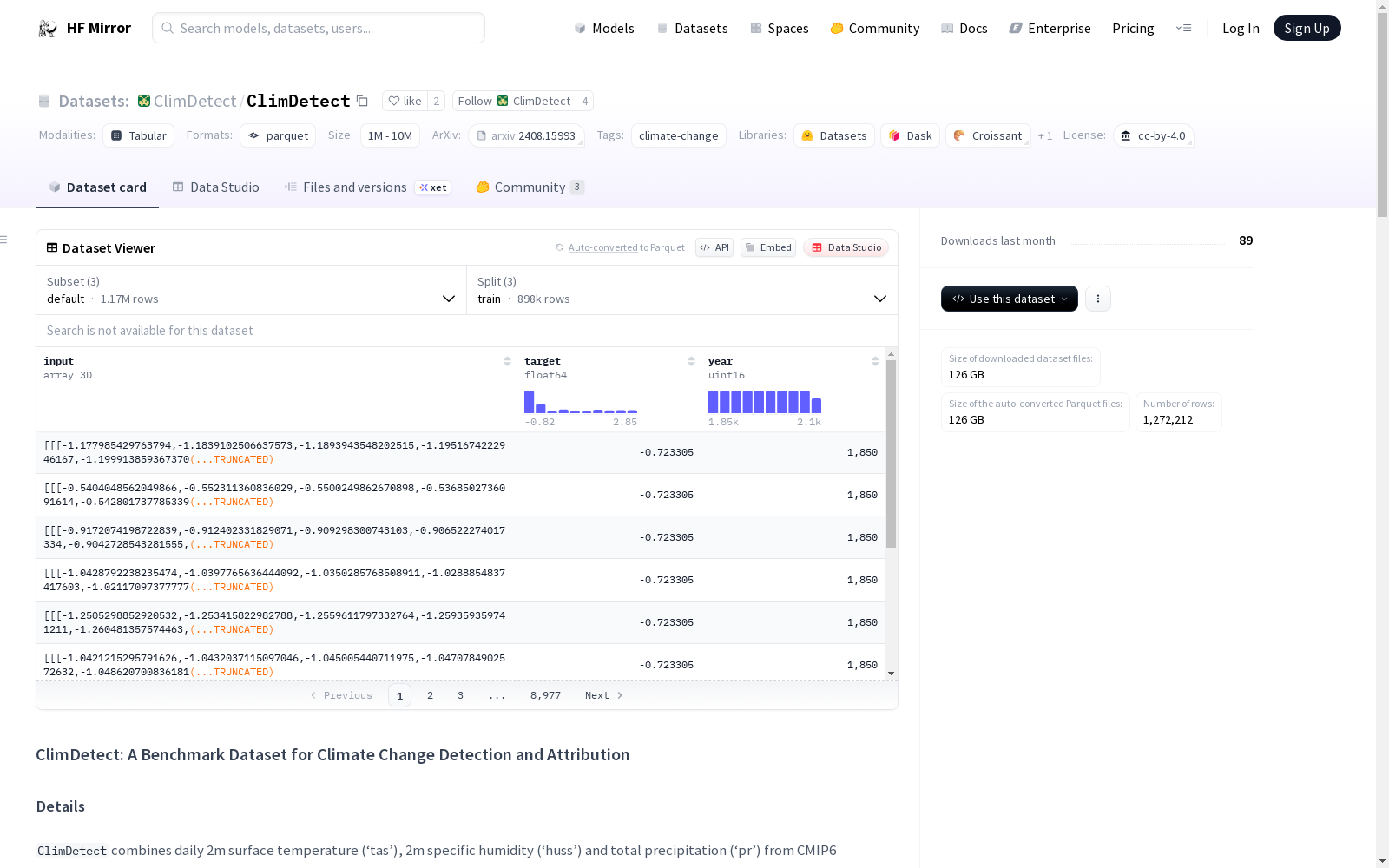
Task: Click the year column histogram
Action: (765, 402)
